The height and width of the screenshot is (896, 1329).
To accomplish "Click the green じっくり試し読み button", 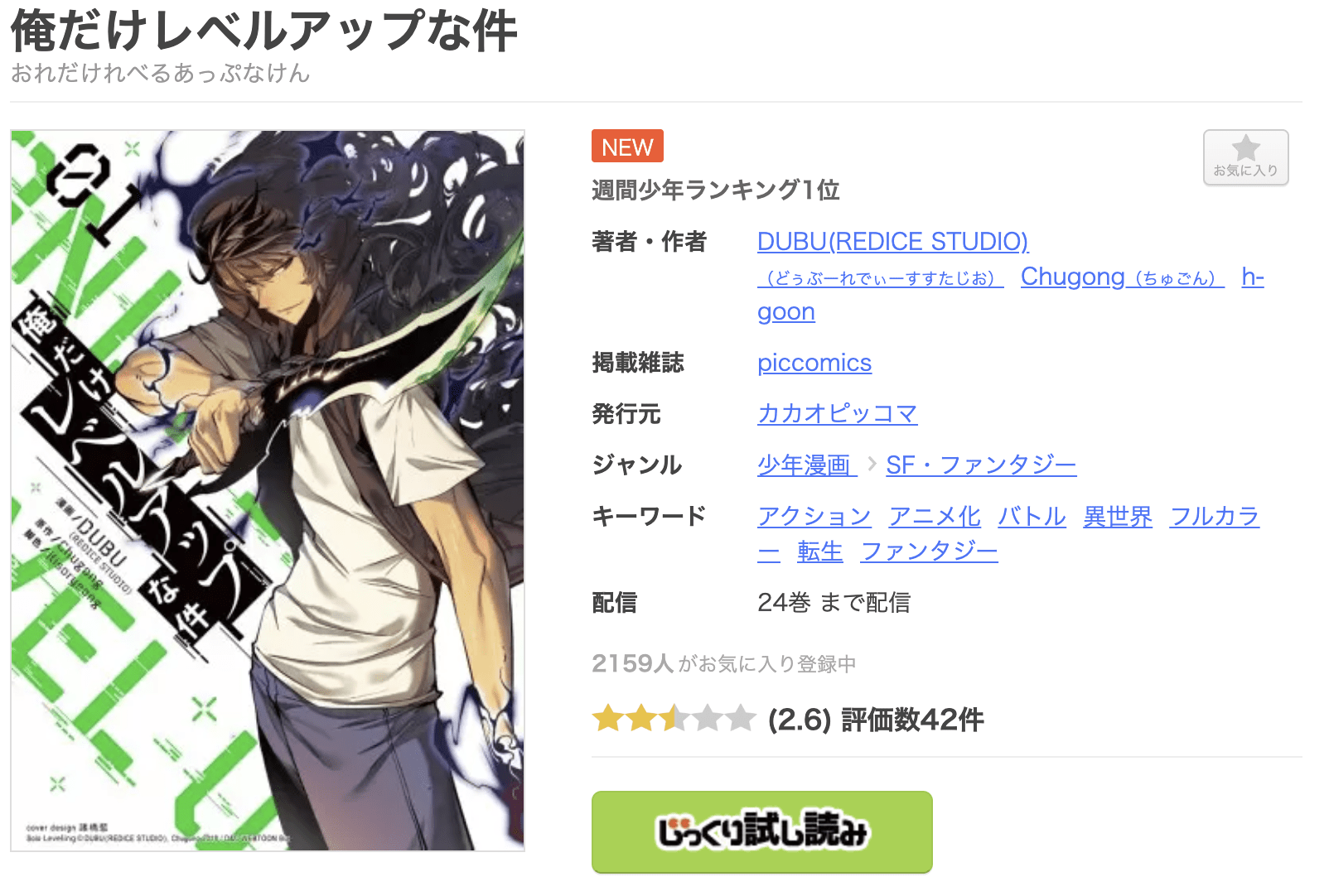I will pyautogui.click(x=761, y=831).
